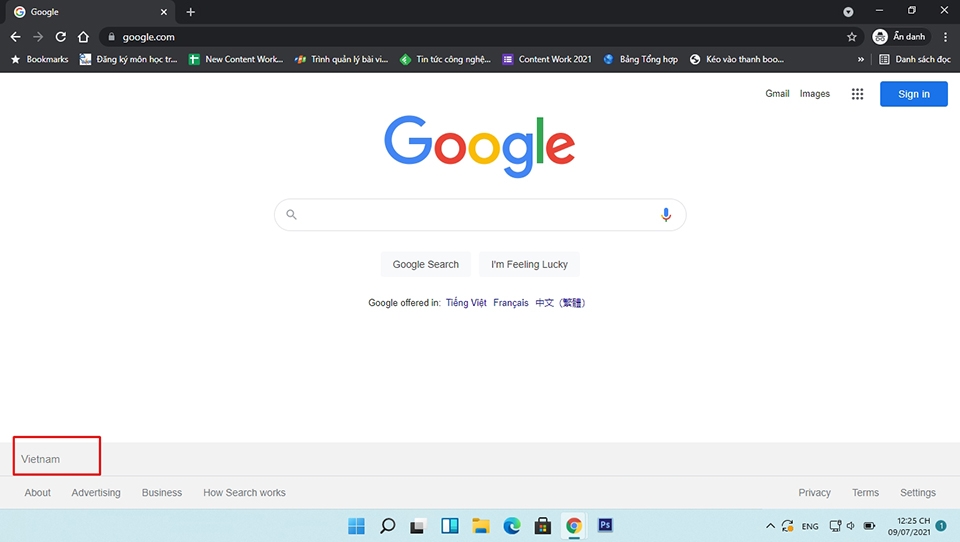Open network display tray icon
The image size is (960, 542).
click(834, 525)
